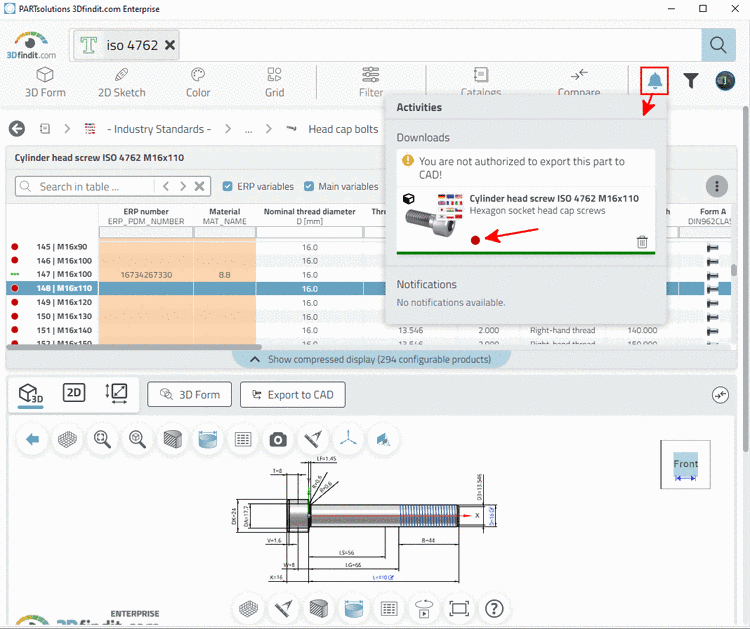This screenshot has height=629, width=750.
Task: Click the round compare icon beside preview
Action: (720, 395)
